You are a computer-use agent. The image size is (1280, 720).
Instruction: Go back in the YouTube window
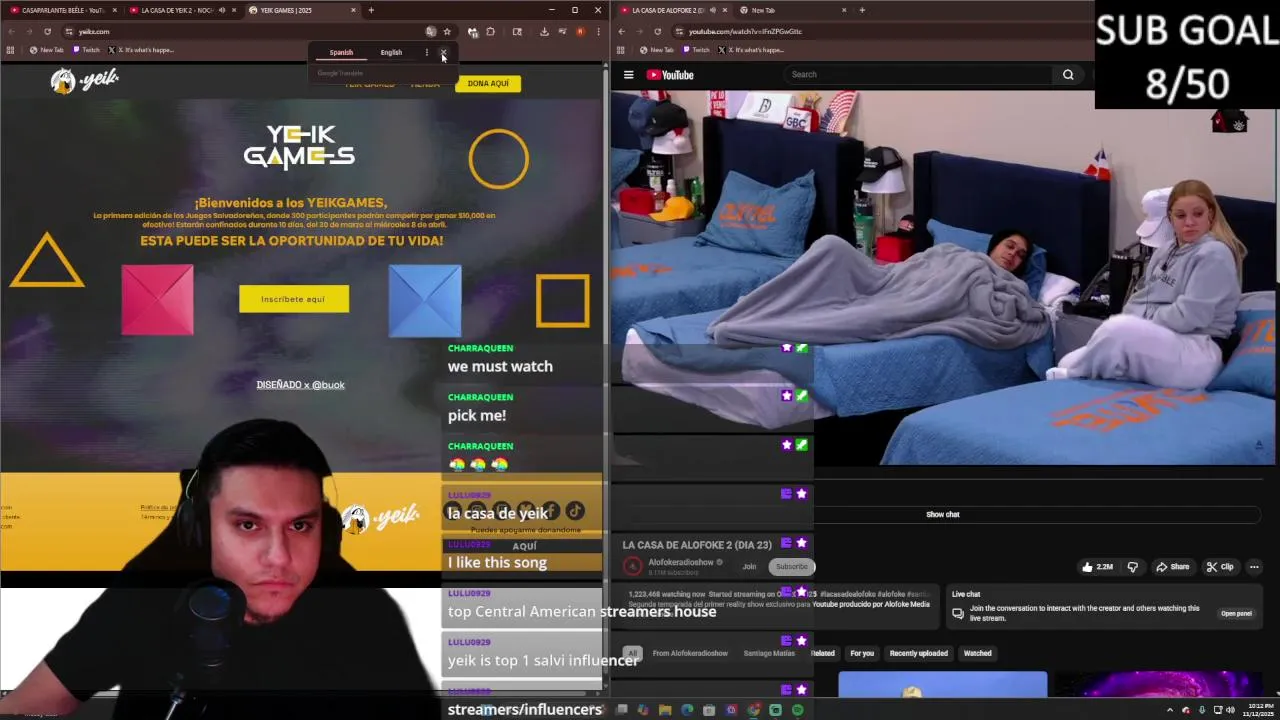[x=621, y=31]
